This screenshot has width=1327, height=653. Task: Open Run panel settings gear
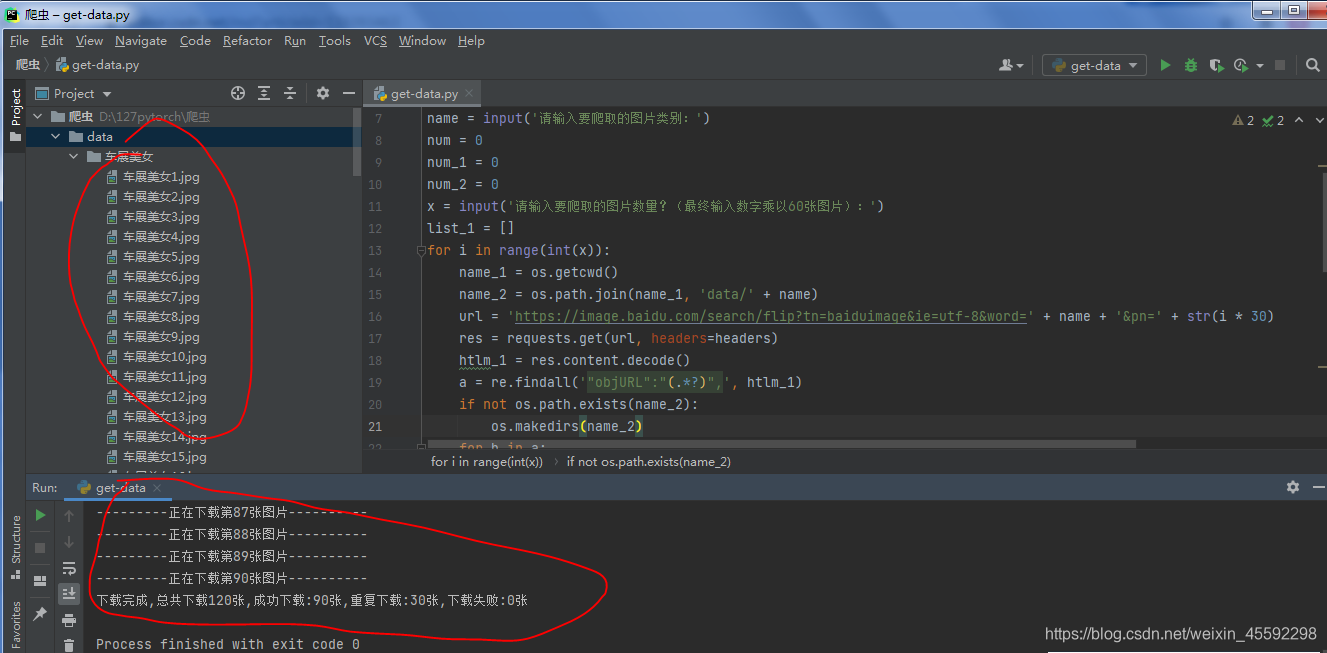[x=1293, y=487]
